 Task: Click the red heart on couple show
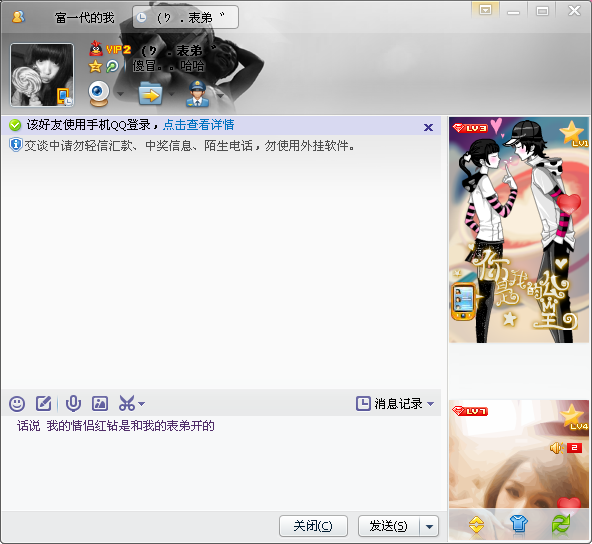569,205
